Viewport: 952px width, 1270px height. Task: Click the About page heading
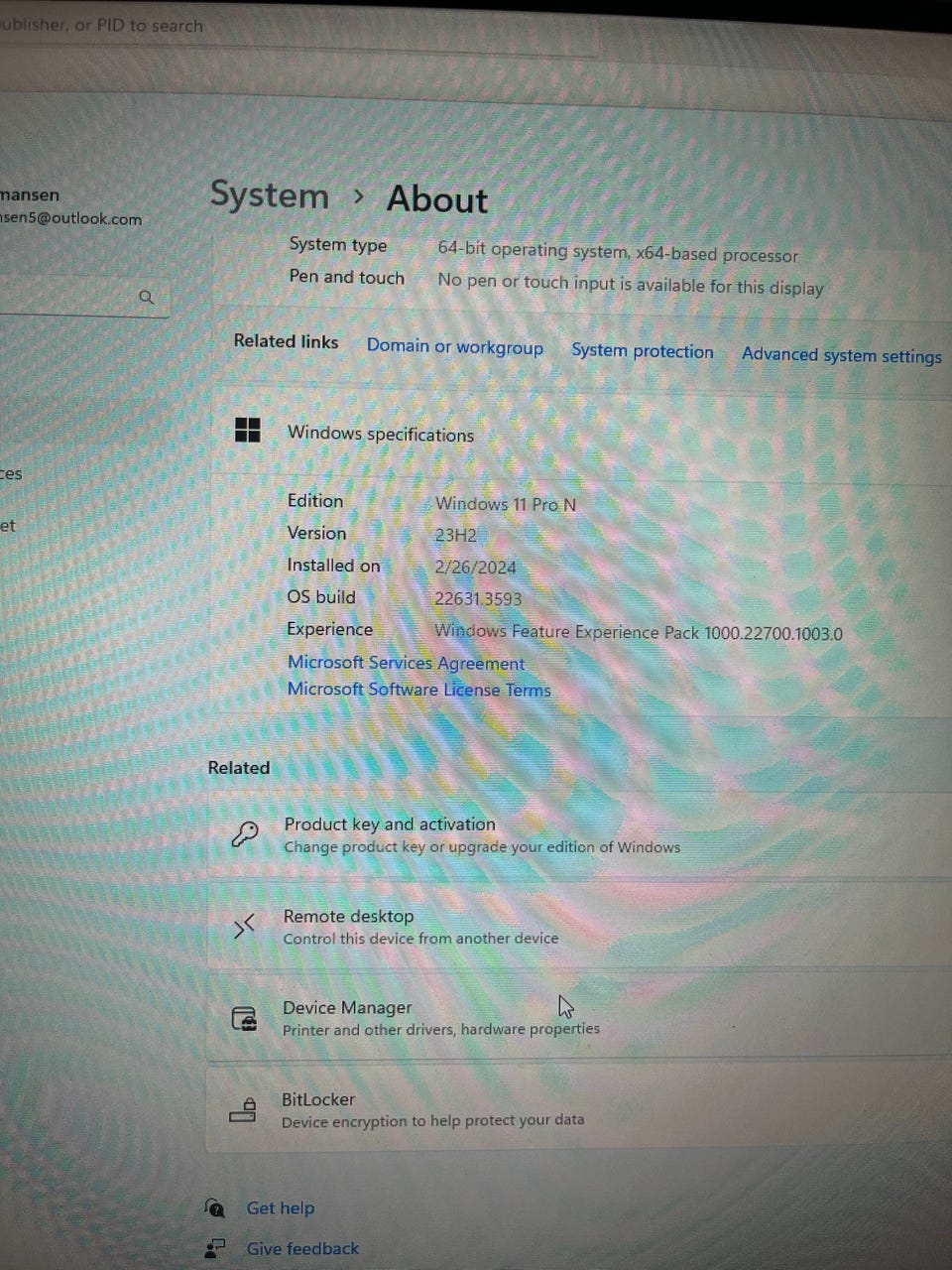pos(436,199)
